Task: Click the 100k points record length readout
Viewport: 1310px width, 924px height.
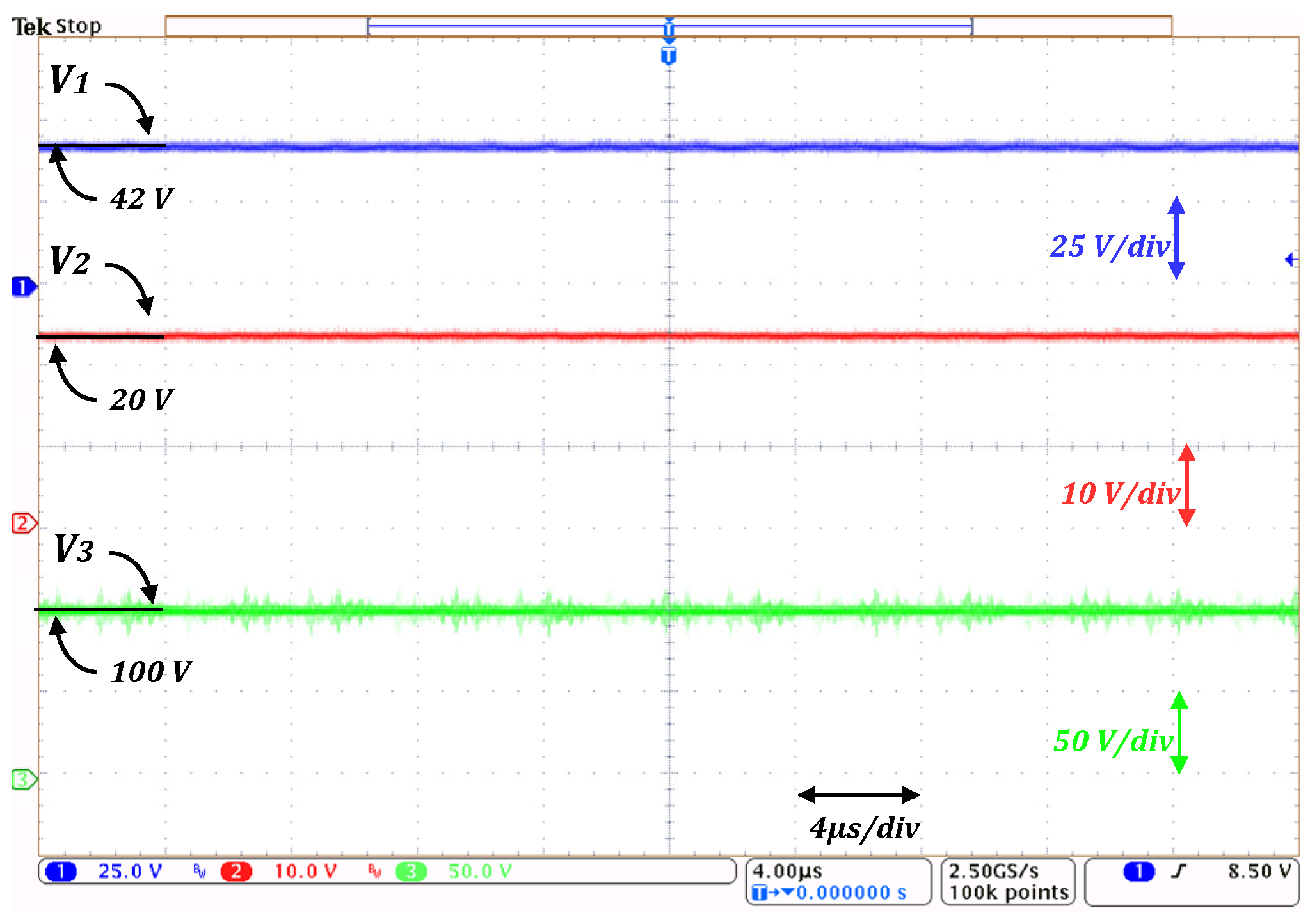Action: point(1009,893)
